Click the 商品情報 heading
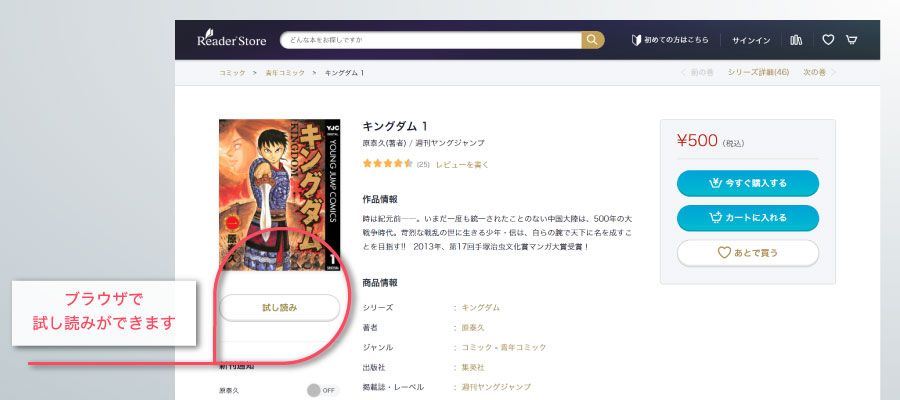 tap(380, 283)
